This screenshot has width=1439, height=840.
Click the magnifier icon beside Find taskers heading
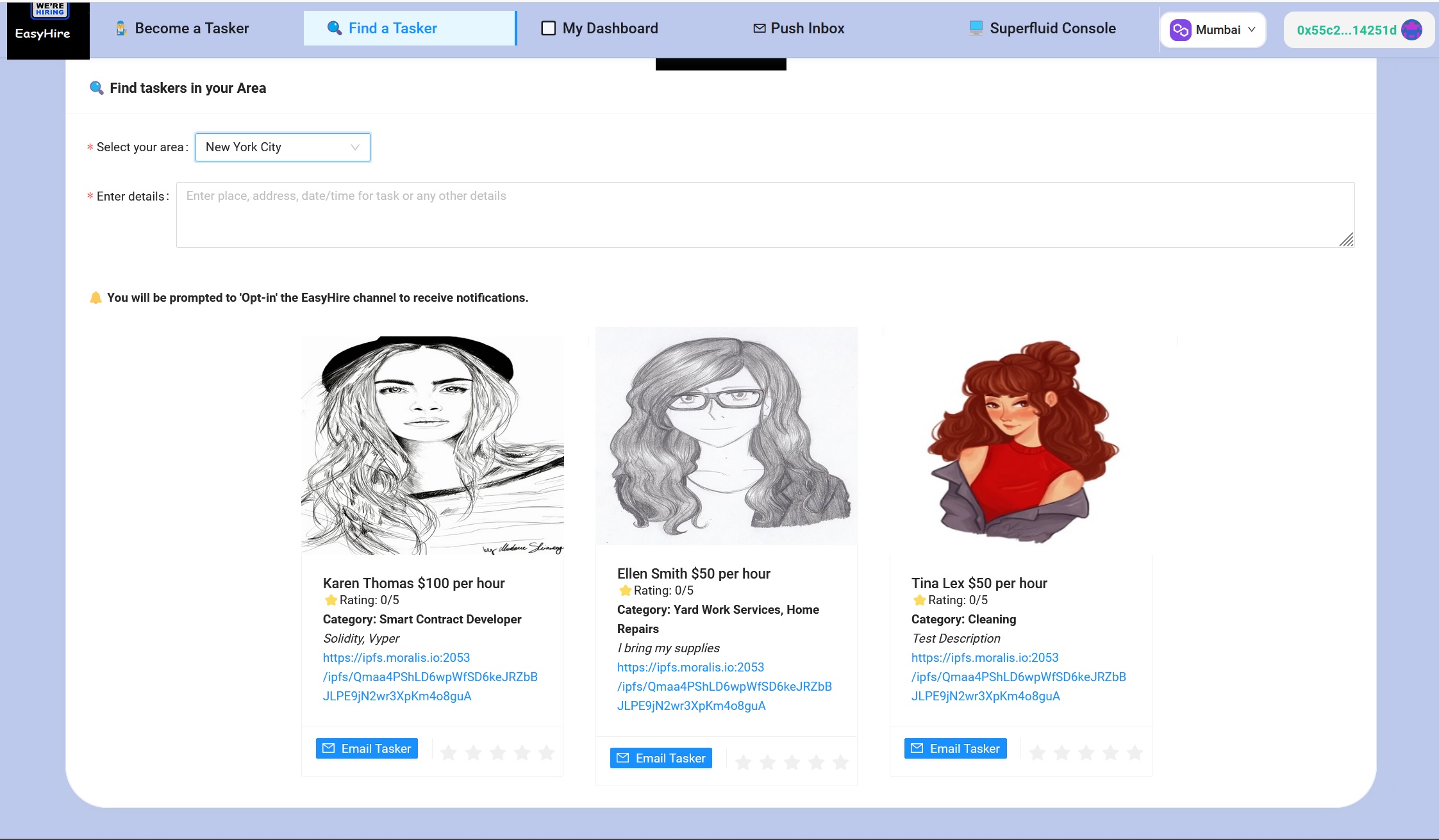coord(96,88)
